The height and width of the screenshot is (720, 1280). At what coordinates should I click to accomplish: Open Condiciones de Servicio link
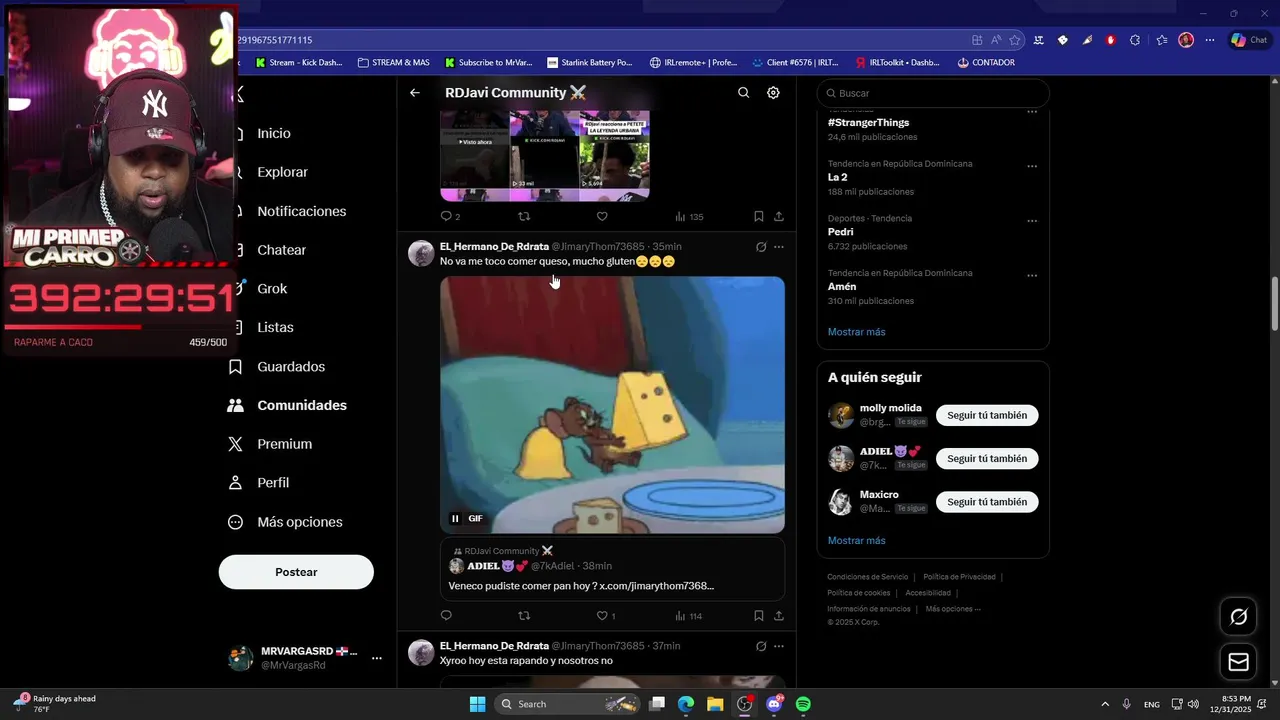click(x=868, y=577)
